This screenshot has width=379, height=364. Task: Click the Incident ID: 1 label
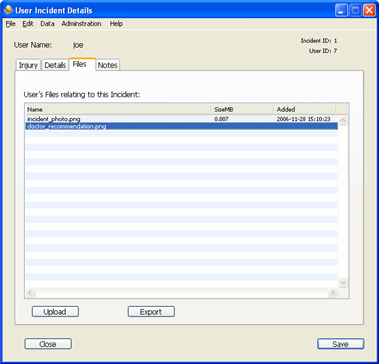point(319,41)
